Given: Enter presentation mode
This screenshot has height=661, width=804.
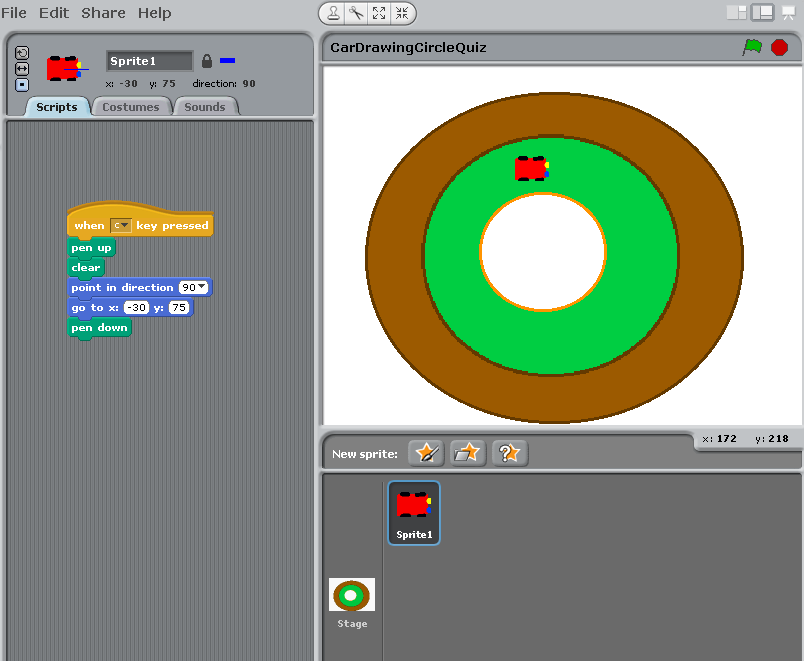Looking at the screenshot, I should (x=789, y=13).
